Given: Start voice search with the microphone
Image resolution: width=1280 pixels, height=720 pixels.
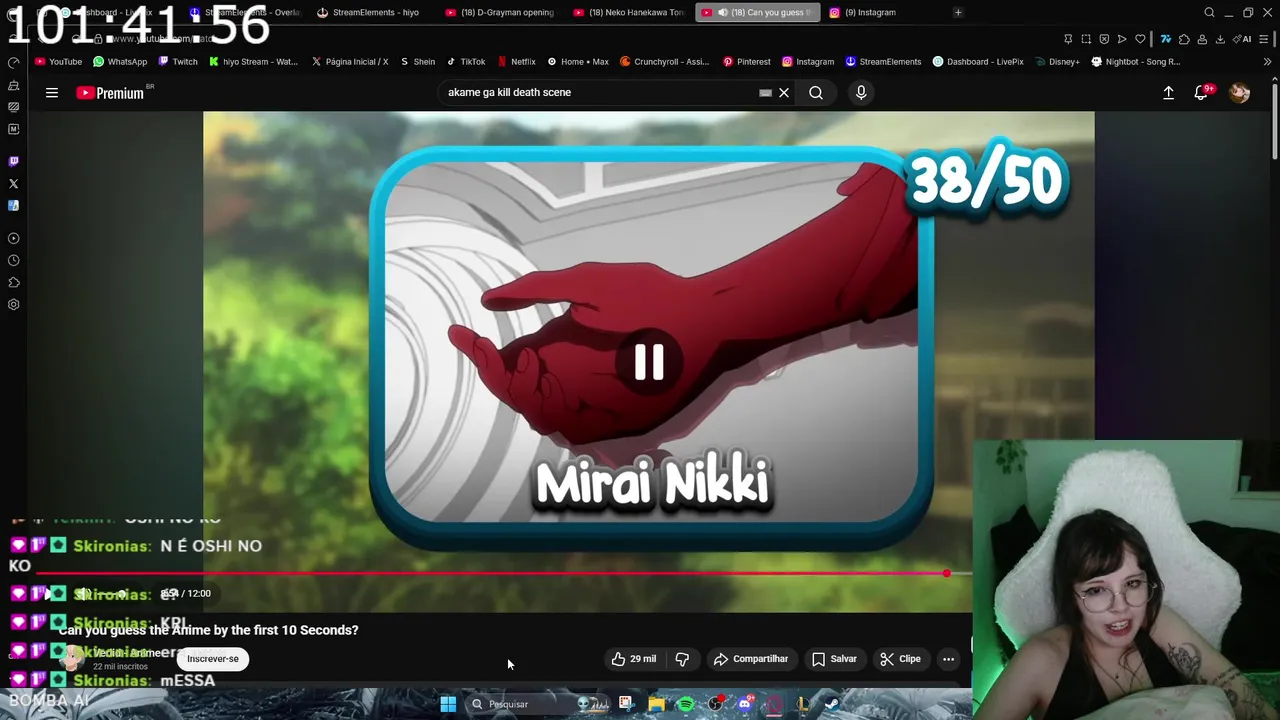Looking at the screenshot, I should click(861, 93).
